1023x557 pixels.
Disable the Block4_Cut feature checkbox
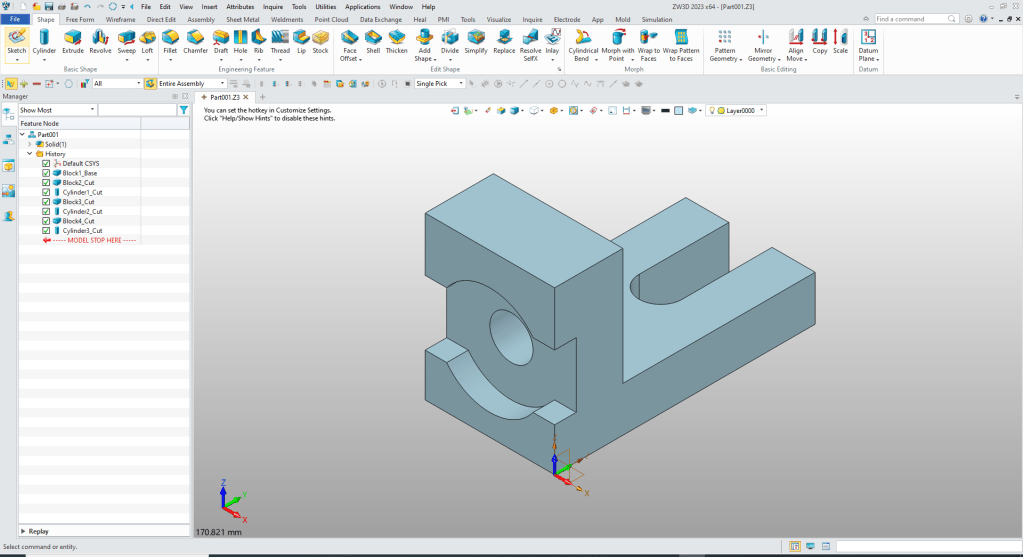click(46, 221)
